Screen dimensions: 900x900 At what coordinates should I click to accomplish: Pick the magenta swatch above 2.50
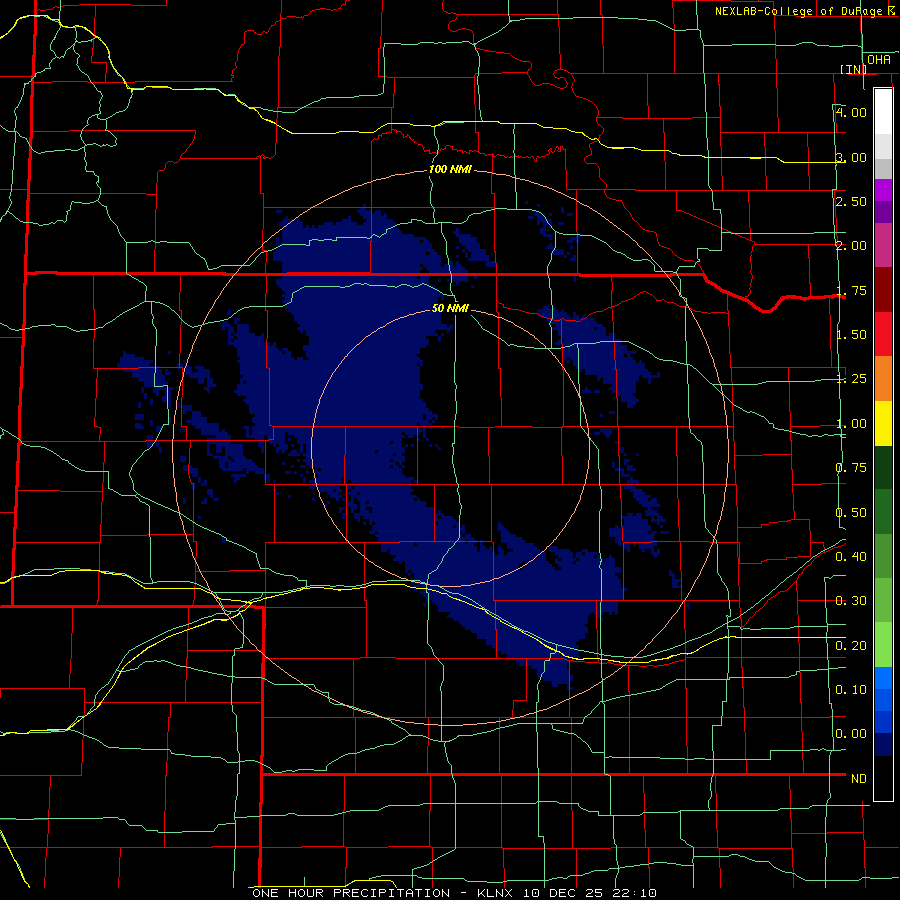[x=883, y=190]
